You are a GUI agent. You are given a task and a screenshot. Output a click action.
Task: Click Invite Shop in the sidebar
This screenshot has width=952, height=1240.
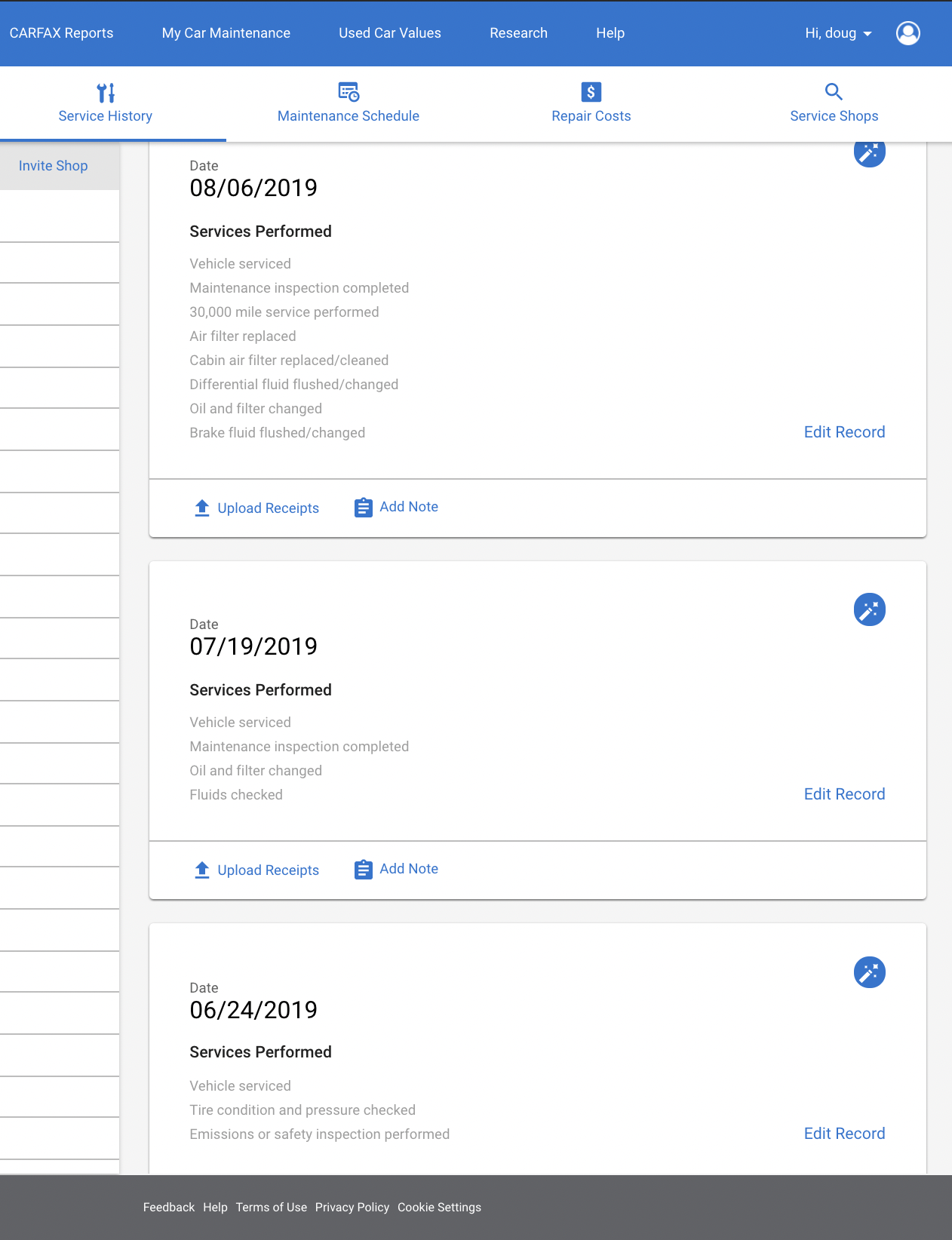54,166
